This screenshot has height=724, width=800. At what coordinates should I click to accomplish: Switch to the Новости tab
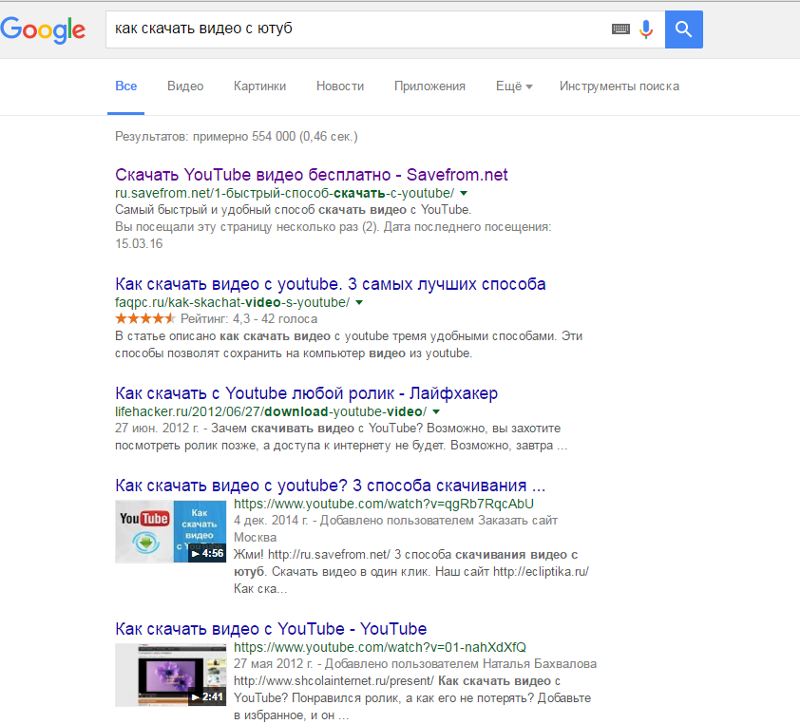tap(340, 86)
